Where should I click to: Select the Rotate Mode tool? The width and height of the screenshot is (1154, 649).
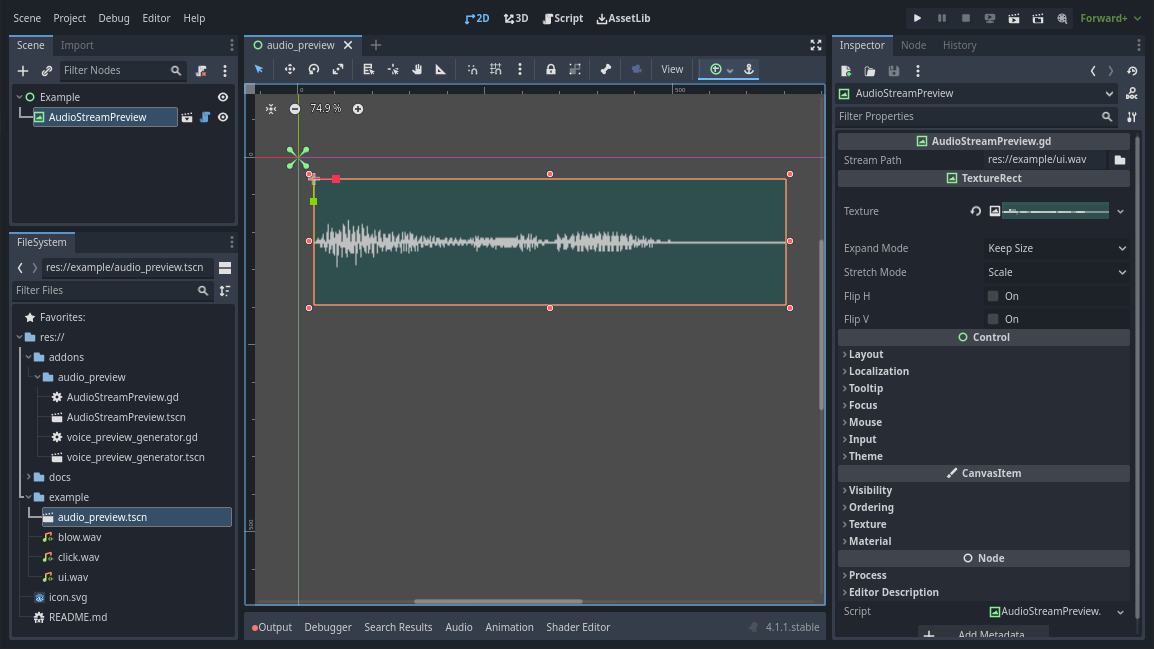click(314, 69)
